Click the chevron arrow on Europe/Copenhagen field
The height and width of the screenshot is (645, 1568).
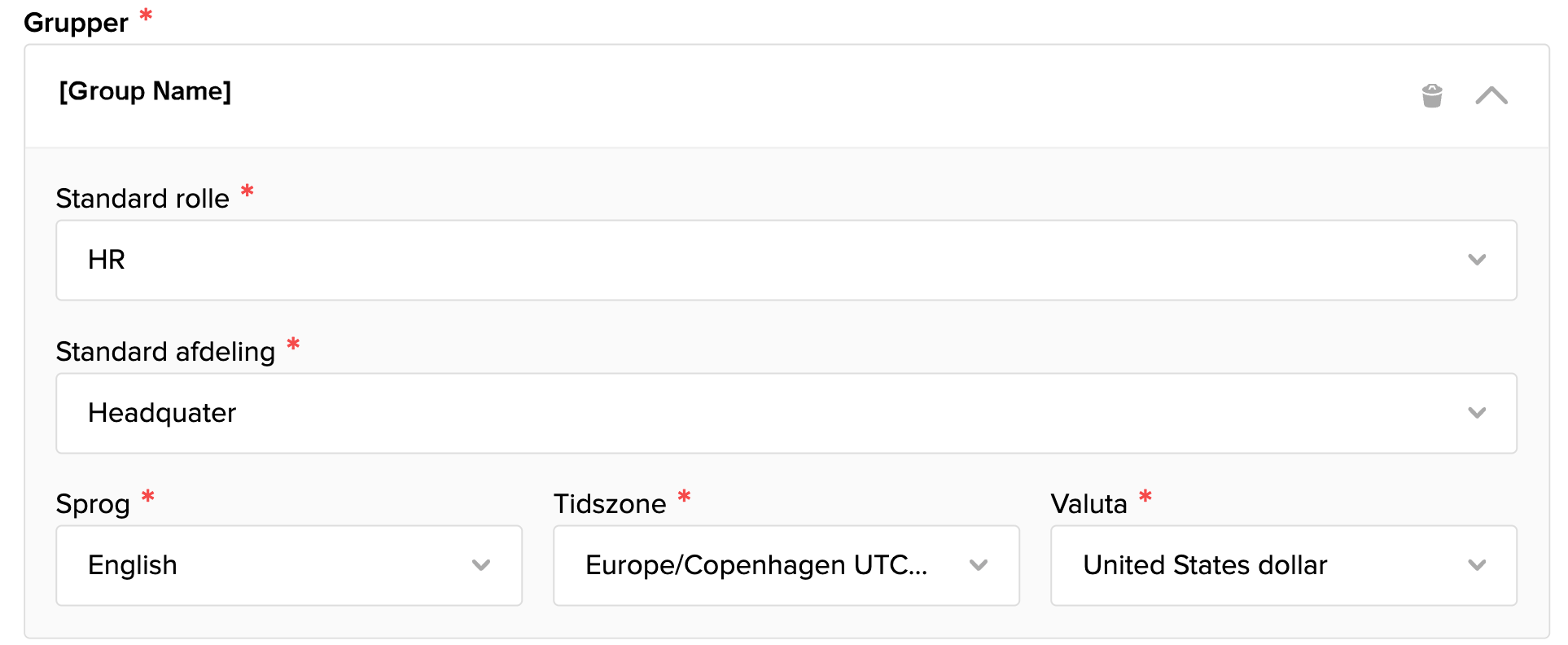[979, 565]
